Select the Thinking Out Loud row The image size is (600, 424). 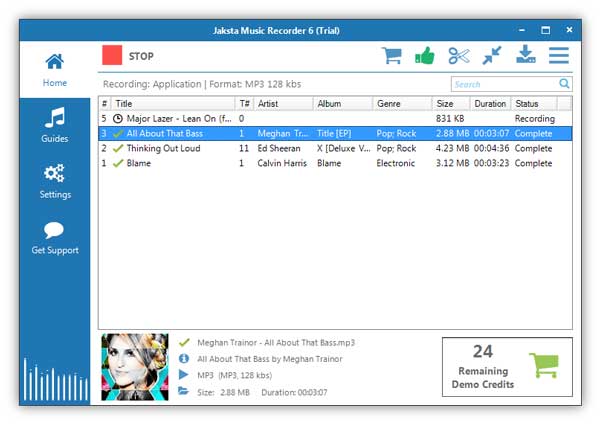coord(335,148)
